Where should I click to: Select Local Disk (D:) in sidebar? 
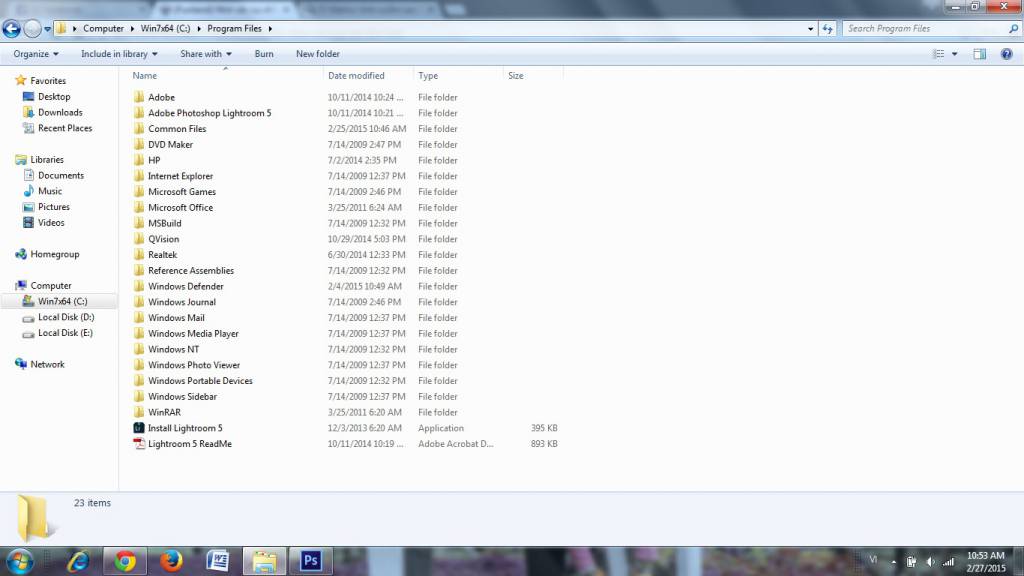[x=65, y=317]
